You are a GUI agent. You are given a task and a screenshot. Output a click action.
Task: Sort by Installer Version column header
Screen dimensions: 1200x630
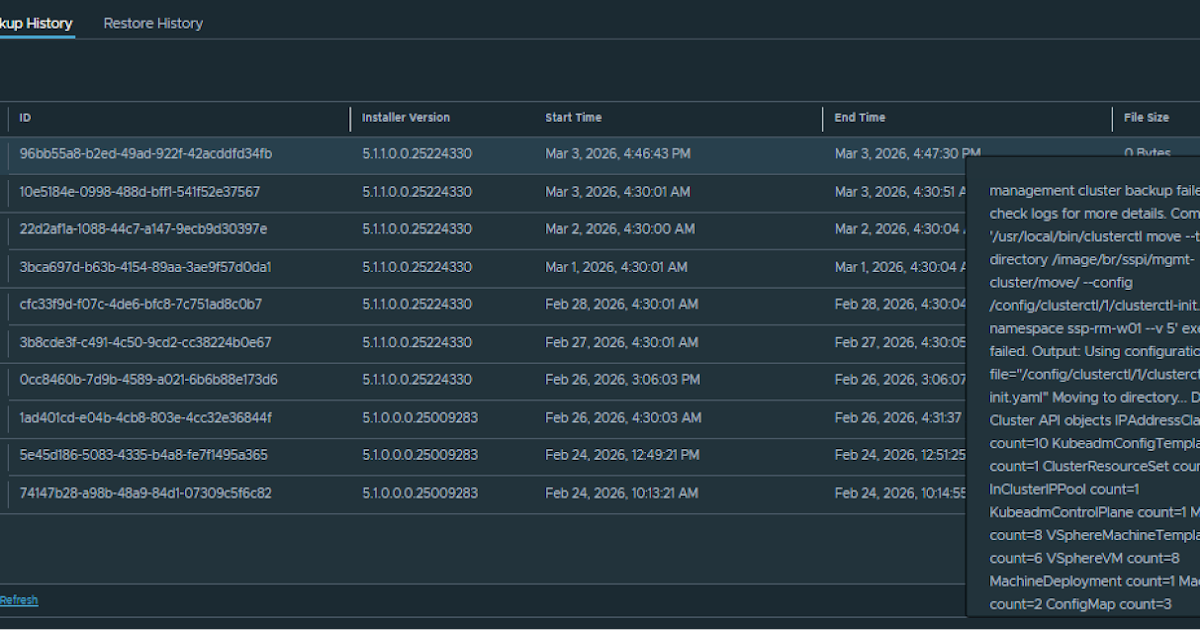[x=406, y=118]
